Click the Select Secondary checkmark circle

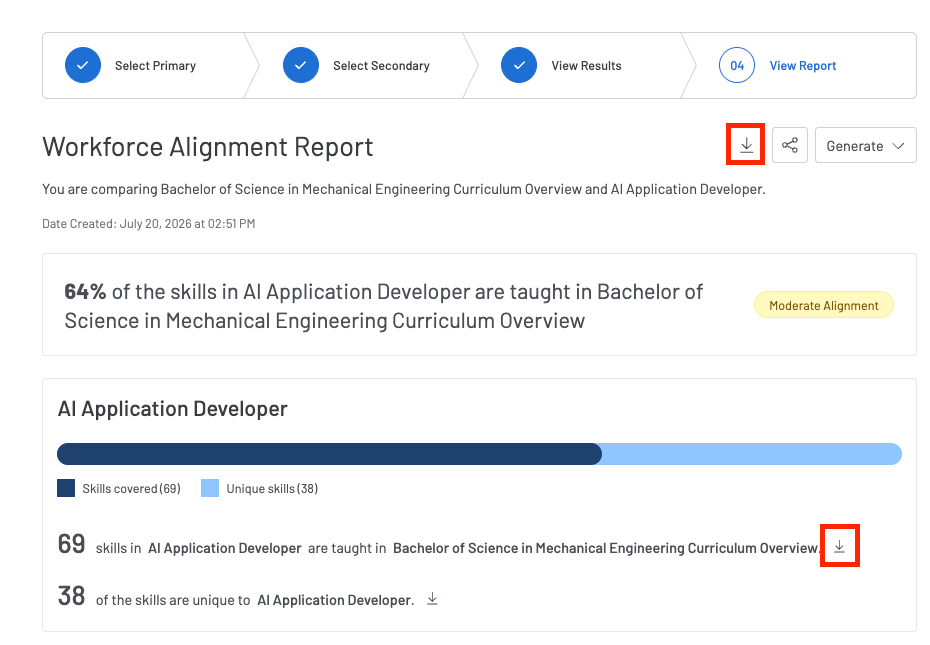tap(301, 65)
